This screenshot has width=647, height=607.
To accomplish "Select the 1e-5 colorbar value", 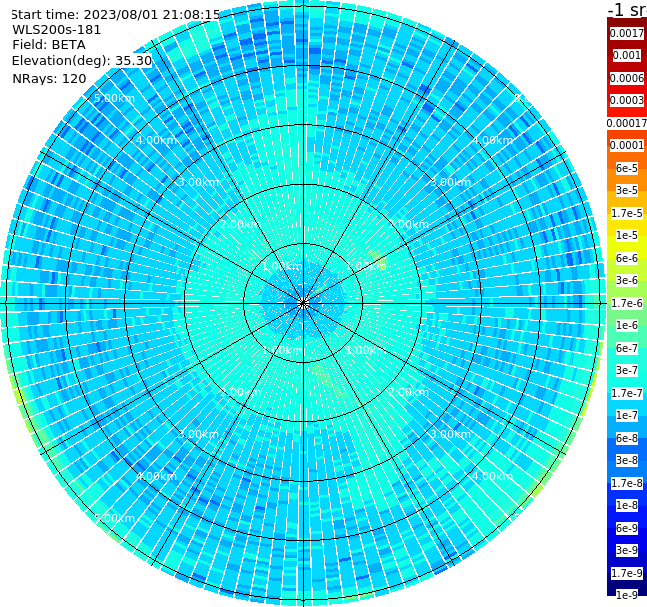I will pos(627,235).
